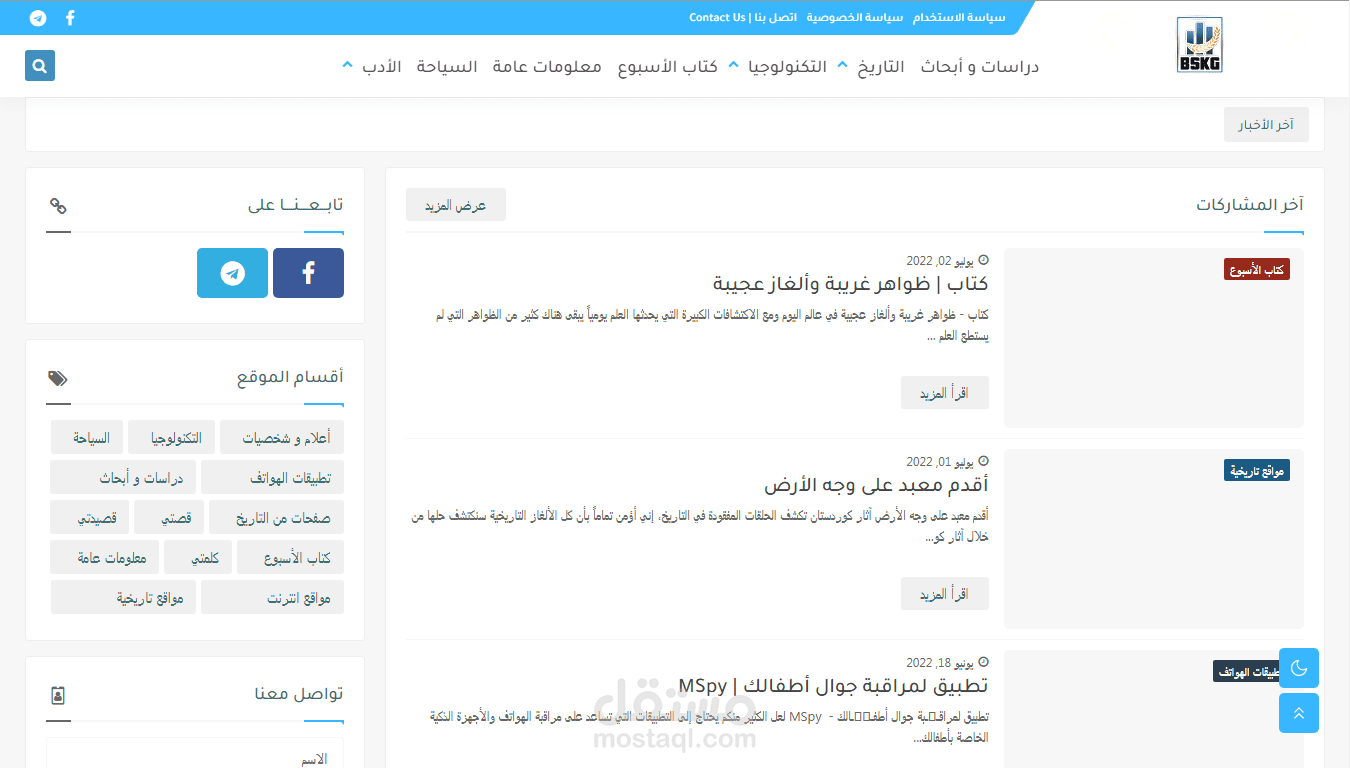
Task: Open the search magnifier button
Action: pos(40,66)
